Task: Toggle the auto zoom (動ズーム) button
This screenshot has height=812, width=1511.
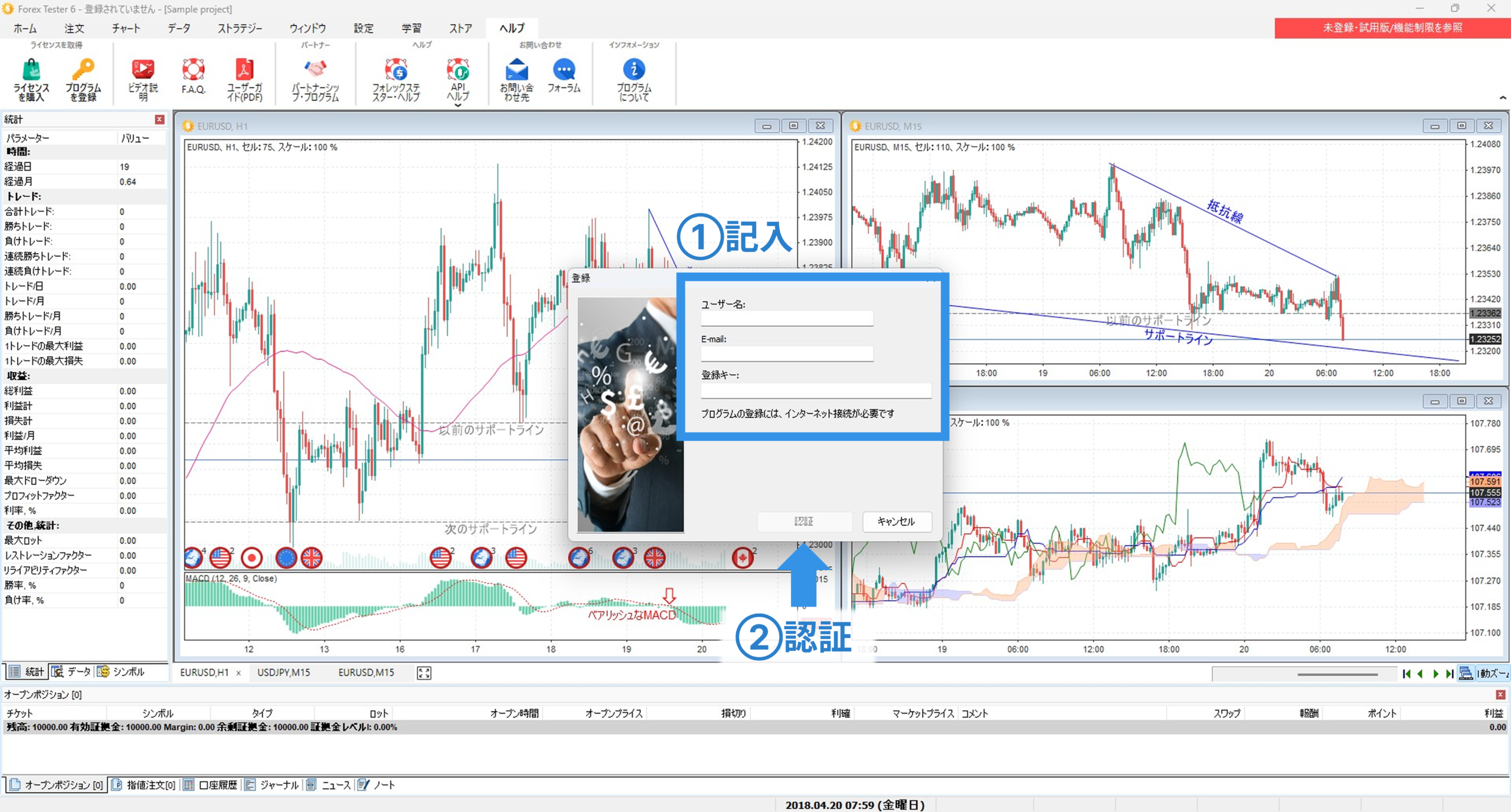Action: [x=1492, y=673]
